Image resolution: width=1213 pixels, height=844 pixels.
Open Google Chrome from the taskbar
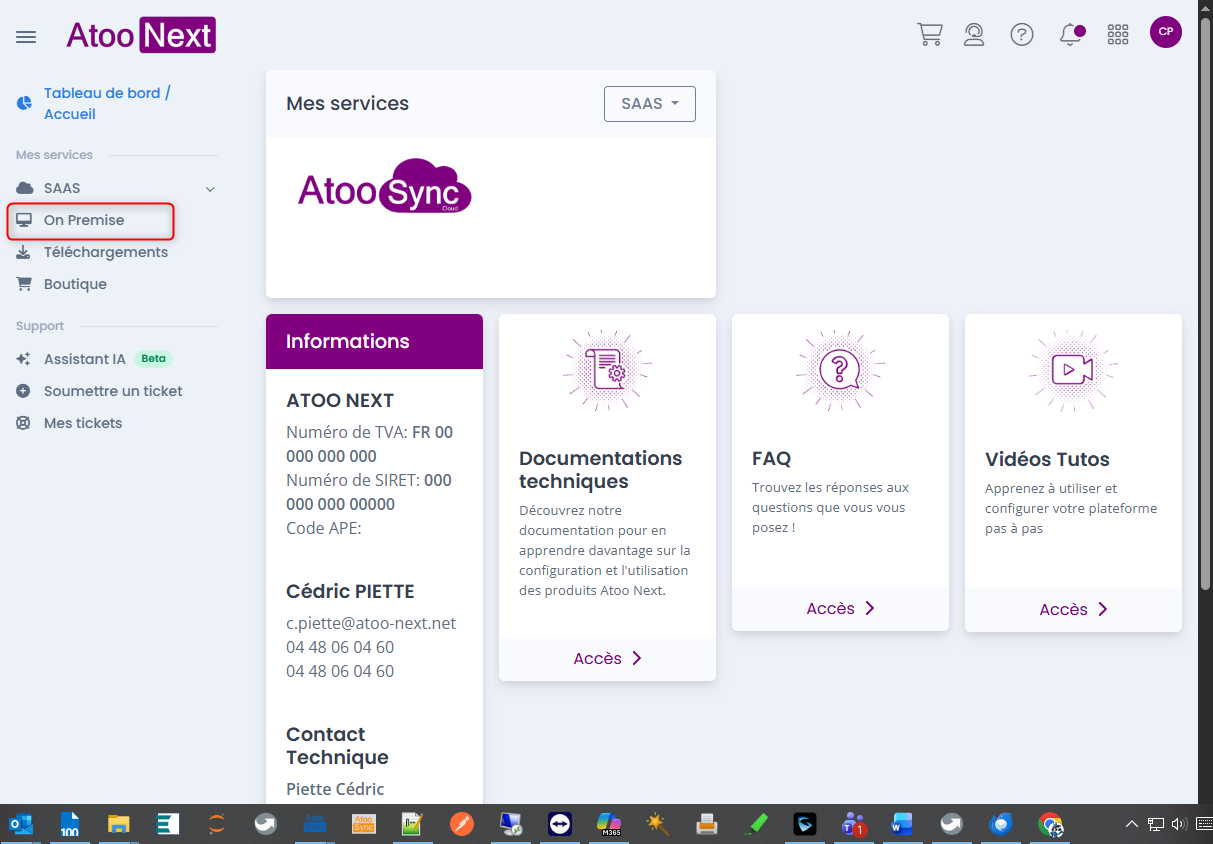(1050, 824)
